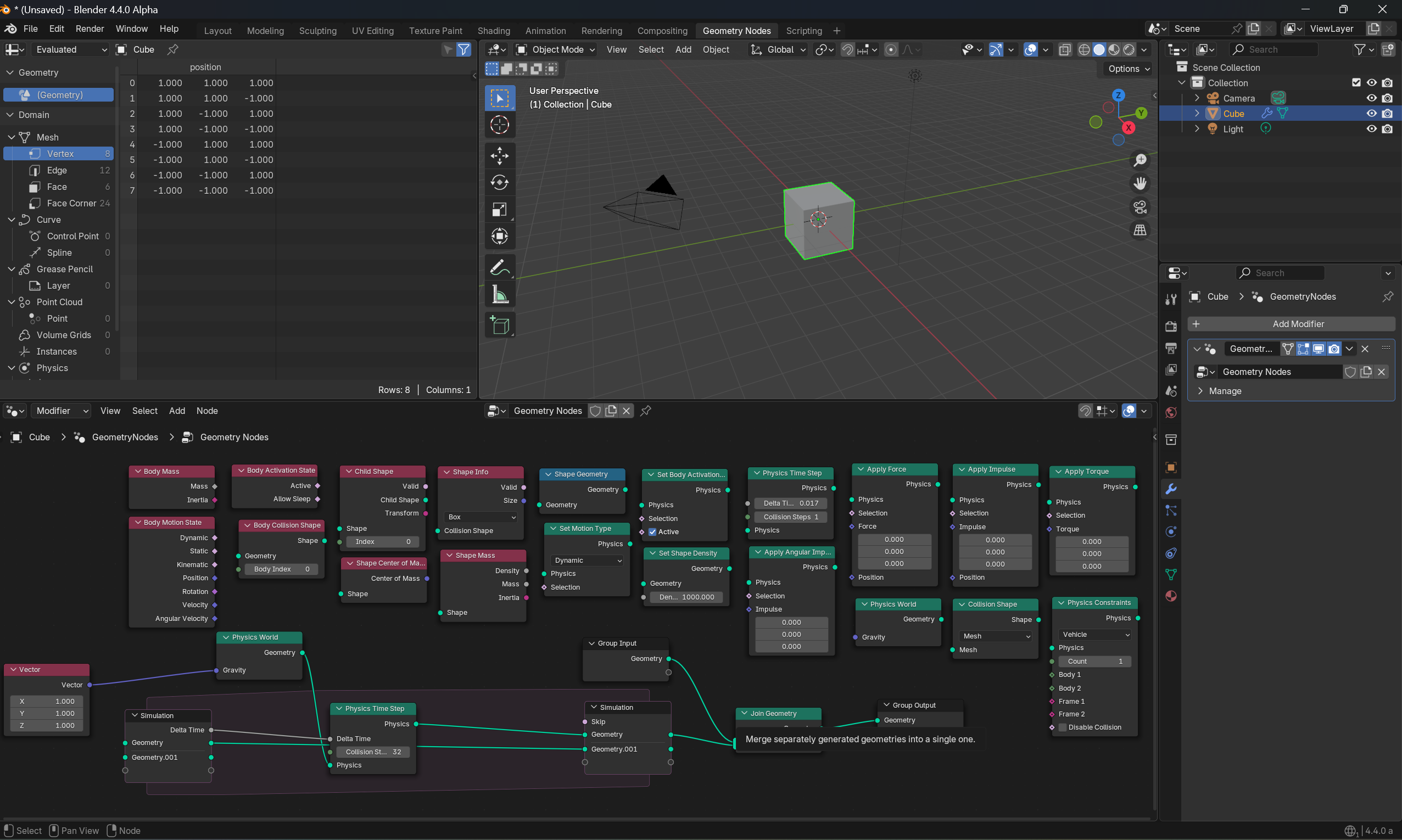This screenshot has width=1402, height=840.
Task: Open the Particles properties tab
Action: click(x=1170, y=510)
